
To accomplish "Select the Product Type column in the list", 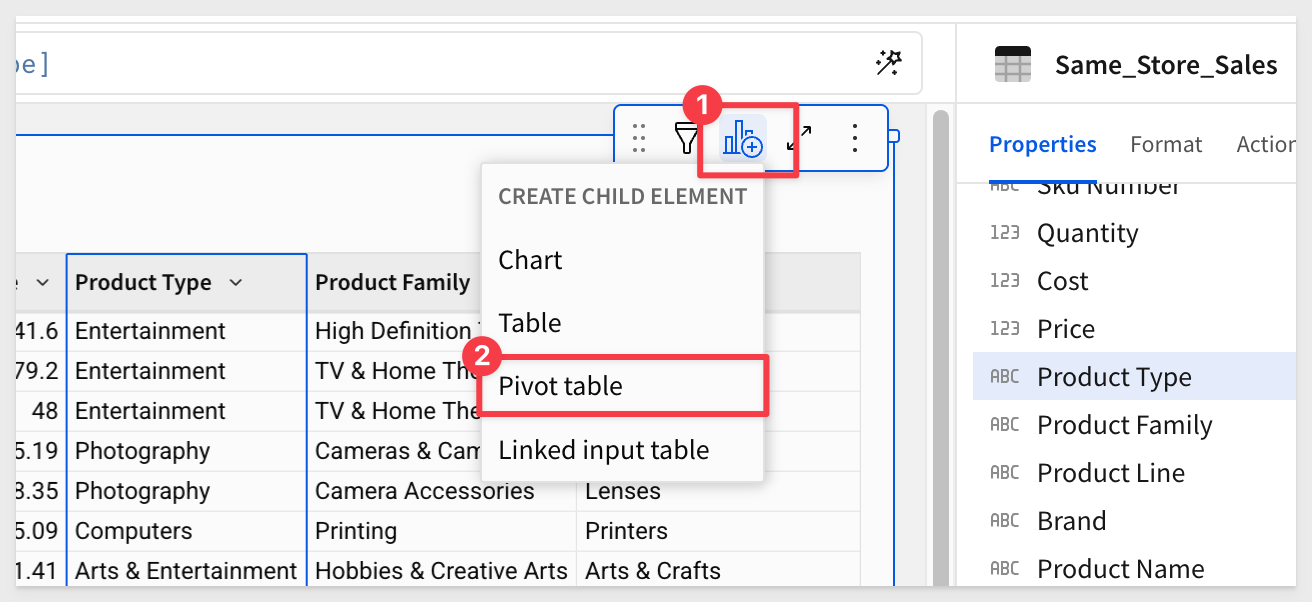I will (x=1114, y=377).
